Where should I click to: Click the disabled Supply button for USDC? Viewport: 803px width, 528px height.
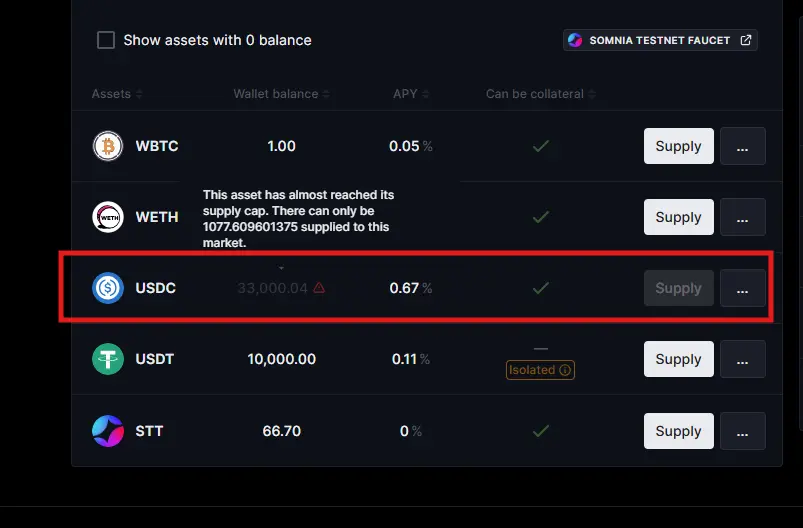click(679, 288)
